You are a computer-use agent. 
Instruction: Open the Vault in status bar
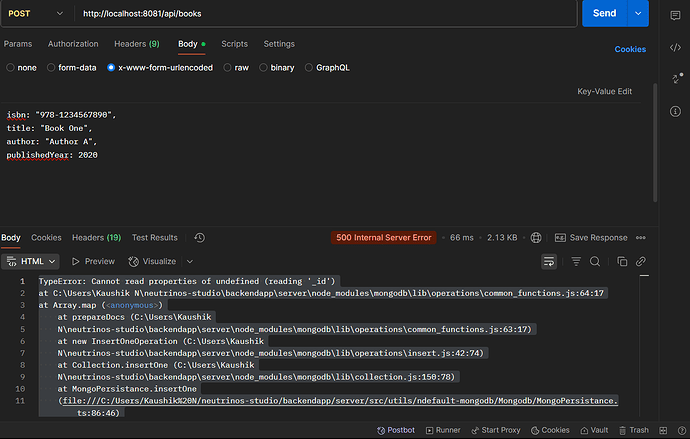(x=595, y=430)
